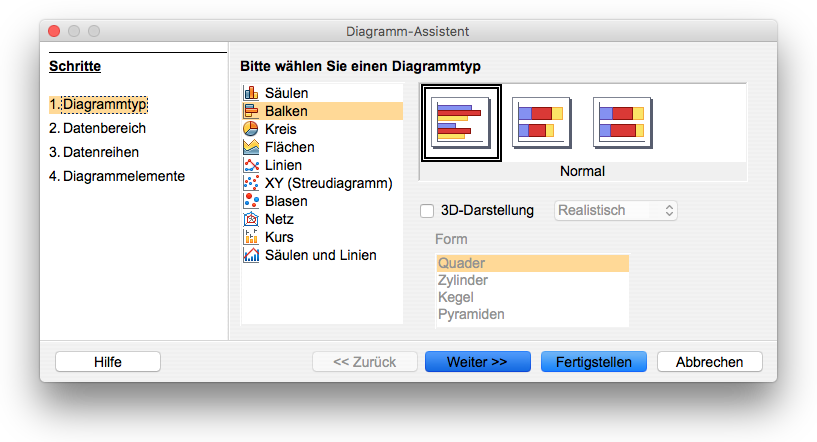Enable the 3D-Darstellung checkbox
The height and width of the screenshot is (442, 817).
[427, 211]
